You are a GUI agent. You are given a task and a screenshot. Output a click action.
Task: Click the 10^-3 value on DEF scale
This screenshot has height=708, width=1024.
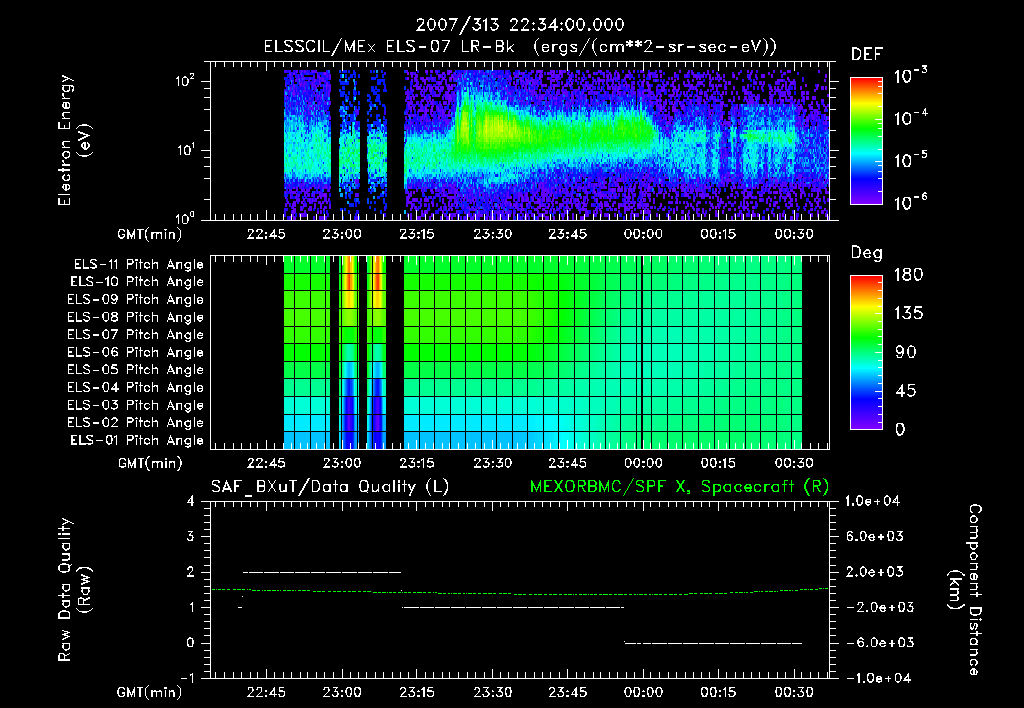click(910, 76)
